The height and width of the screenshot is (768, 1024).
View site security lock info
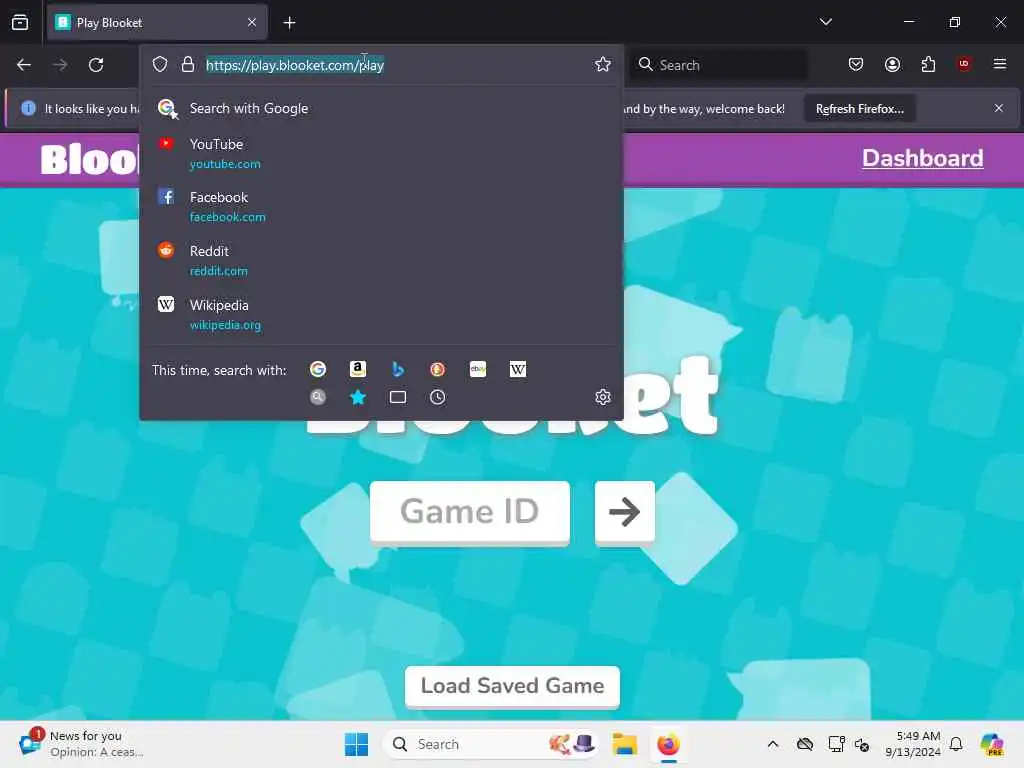pyautogui.click(x=188, y=64)
